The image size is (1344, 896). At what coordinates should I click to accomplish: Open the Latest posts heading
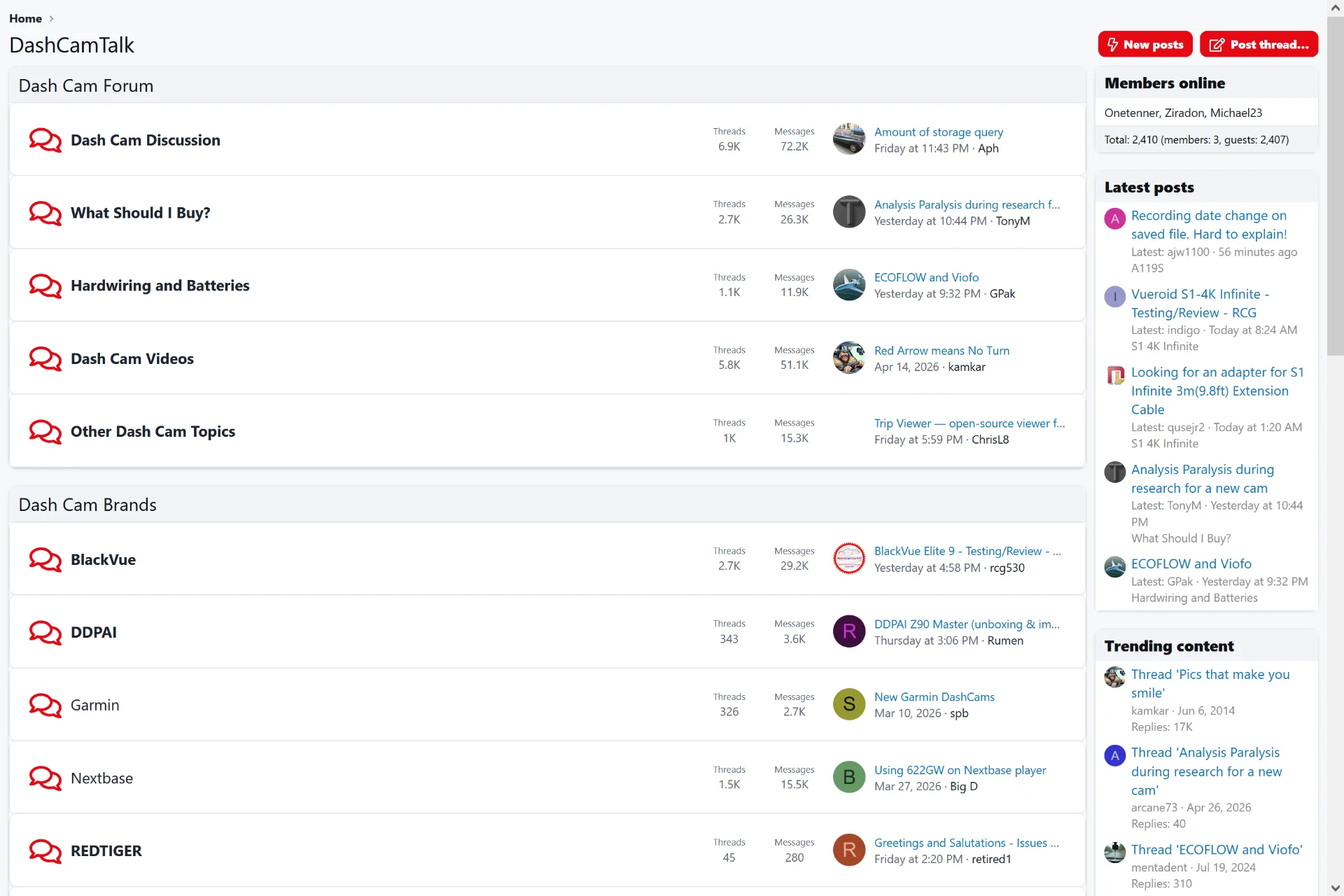tap(1149, 187)
